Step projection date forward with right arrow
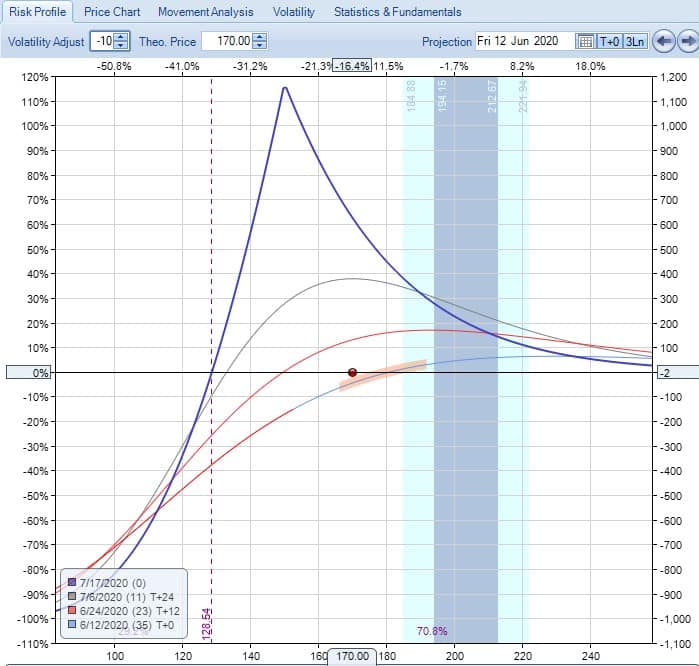The width and height of the screenshot is (699, 666). [688, 41]
